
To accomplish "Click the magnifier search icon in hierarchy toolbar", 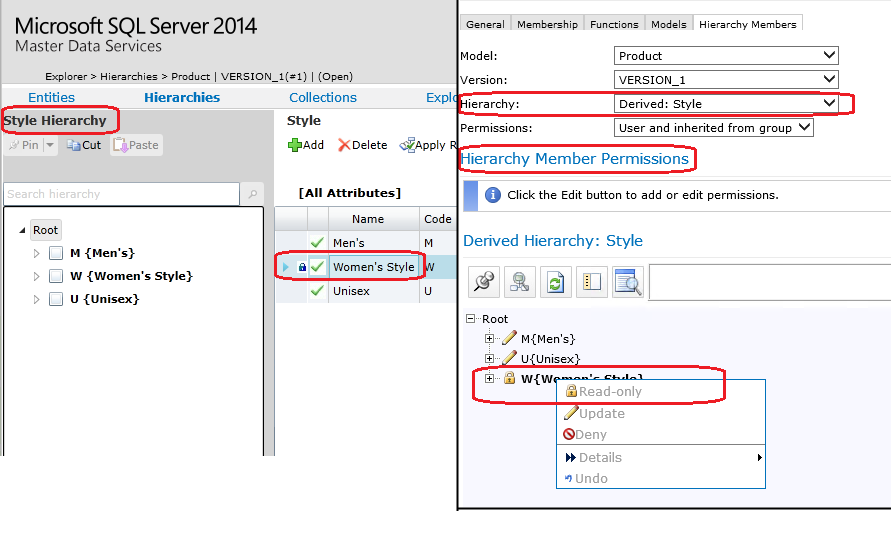I will (x=628, y=282).
